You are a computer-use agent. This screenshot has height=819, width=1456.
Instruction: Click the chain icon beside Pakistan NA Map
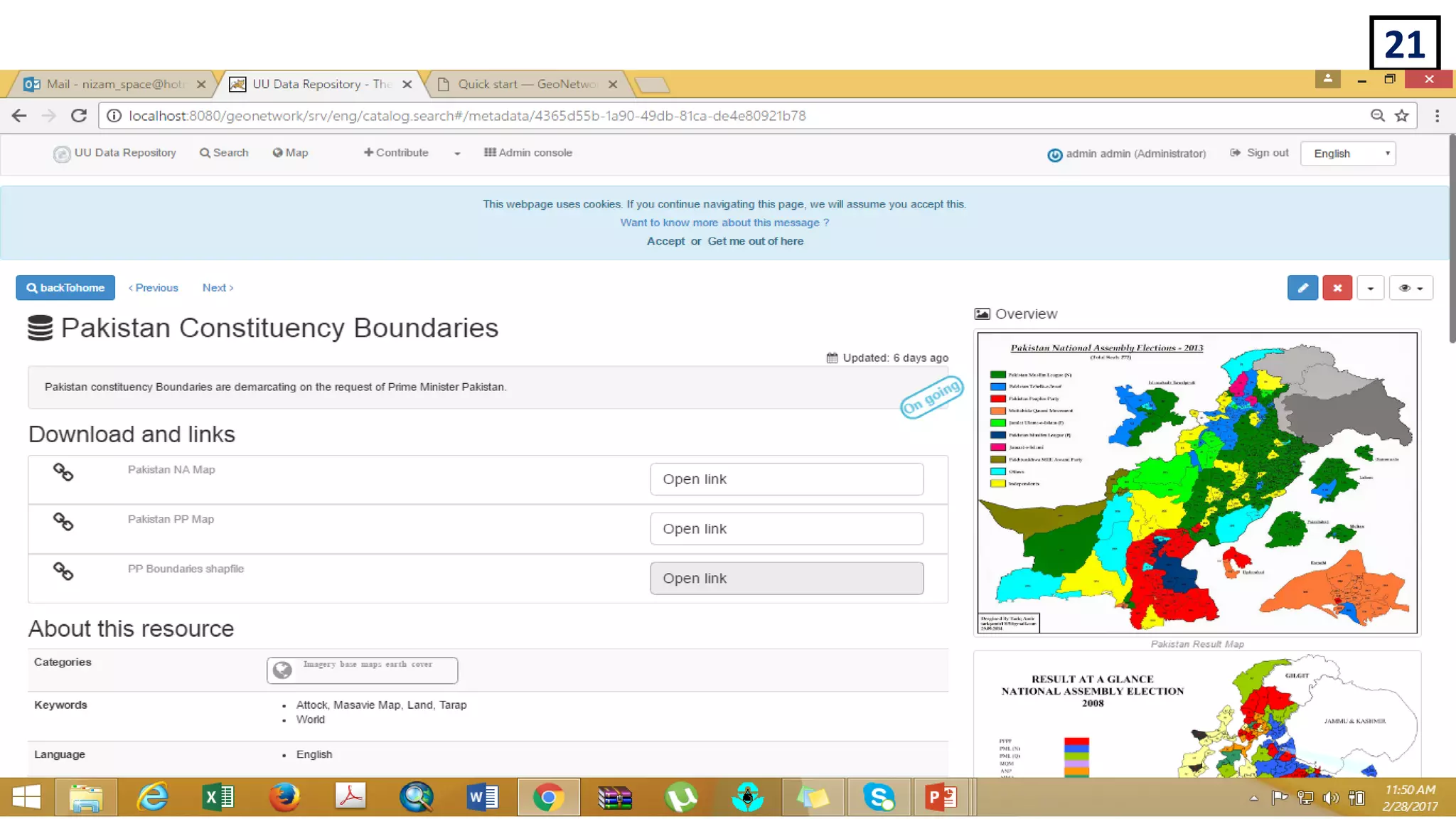63,472
